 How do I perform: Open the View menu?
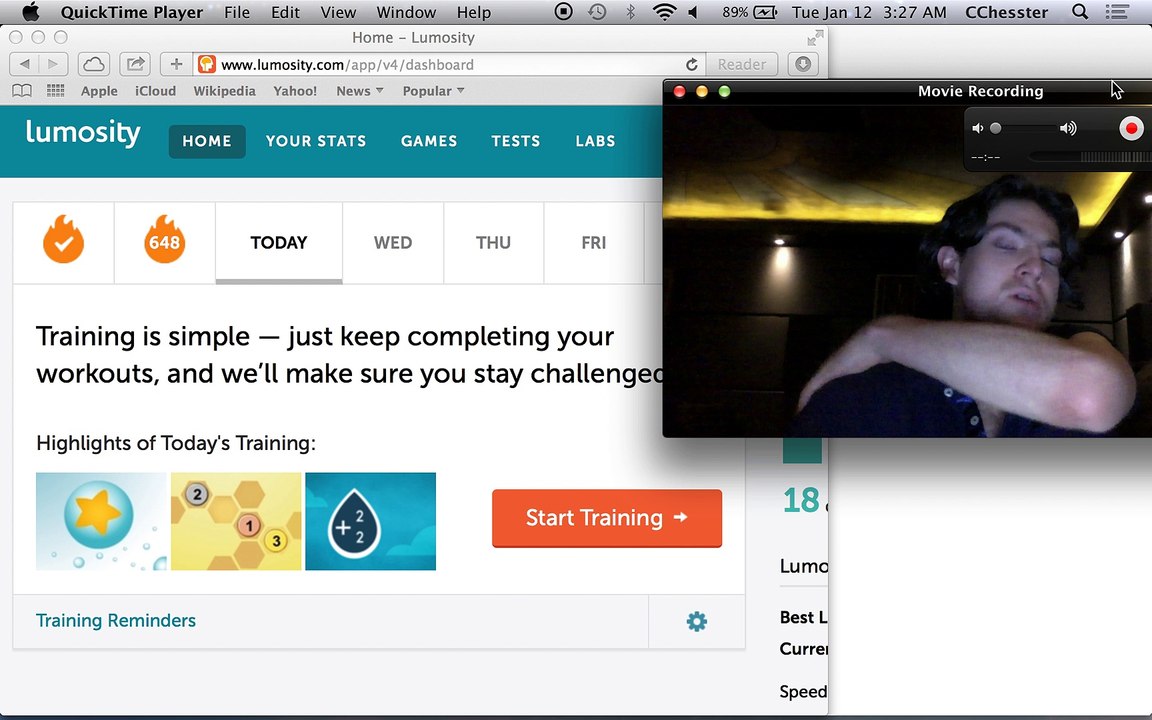pos(338,12)
